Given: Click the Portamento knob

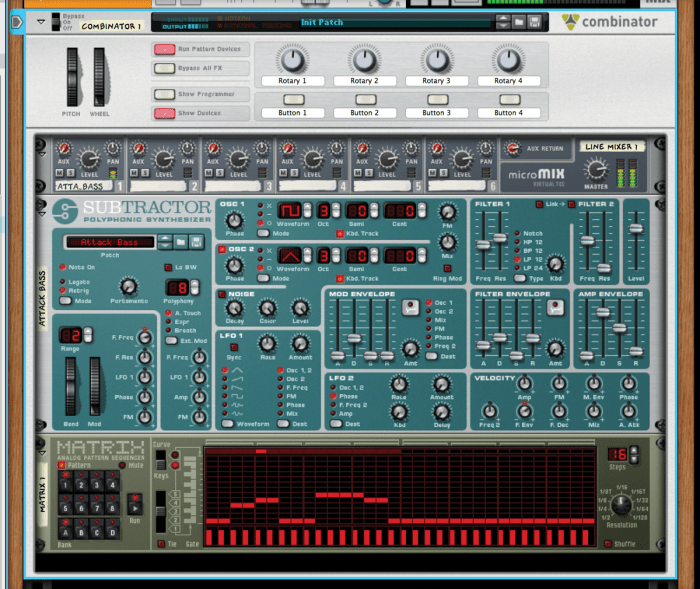Looking at the screenshot, I should [129, 287].
